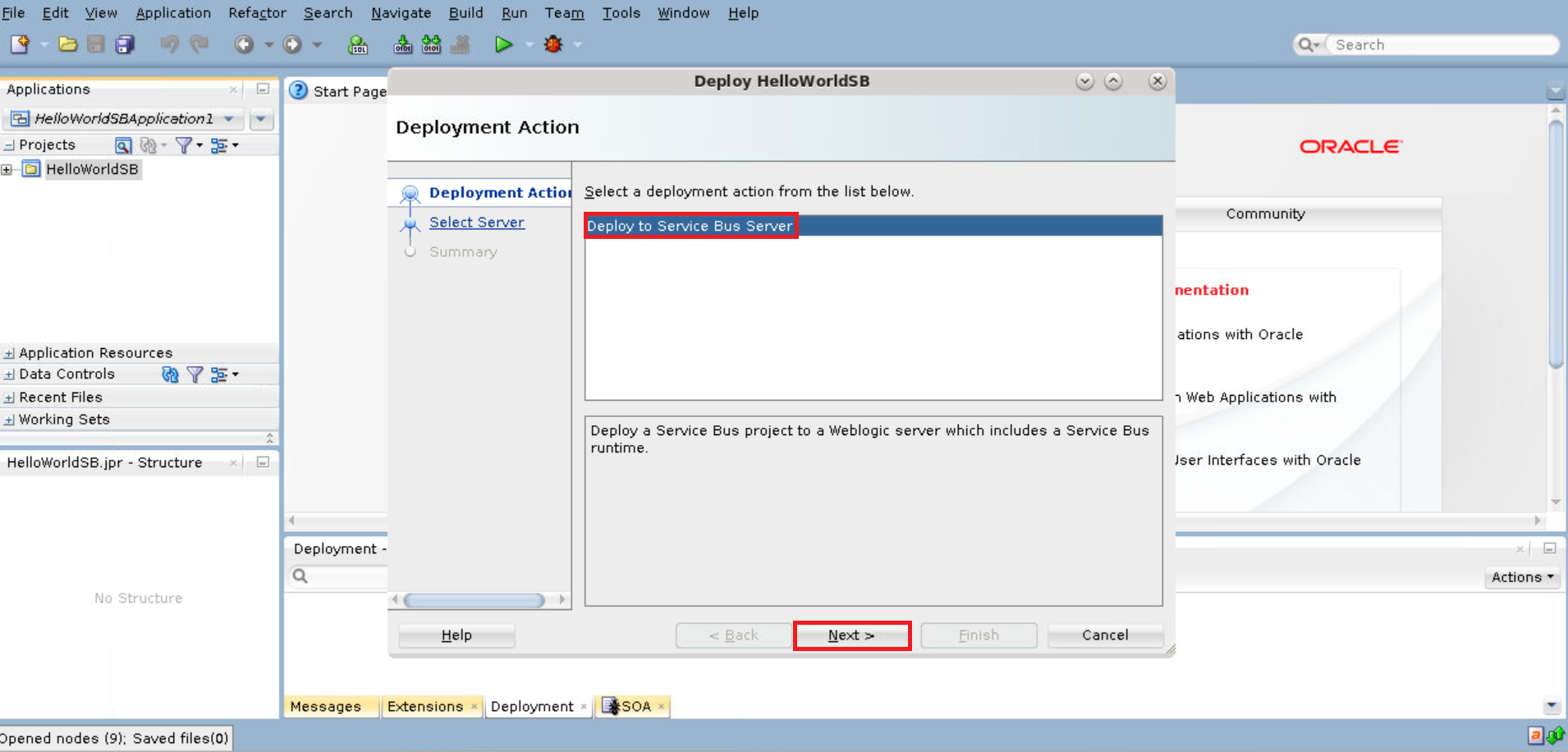Viewport: 1568px width, 752px height.
Task: Open the Run dropdown arrow
Action: 529,44
